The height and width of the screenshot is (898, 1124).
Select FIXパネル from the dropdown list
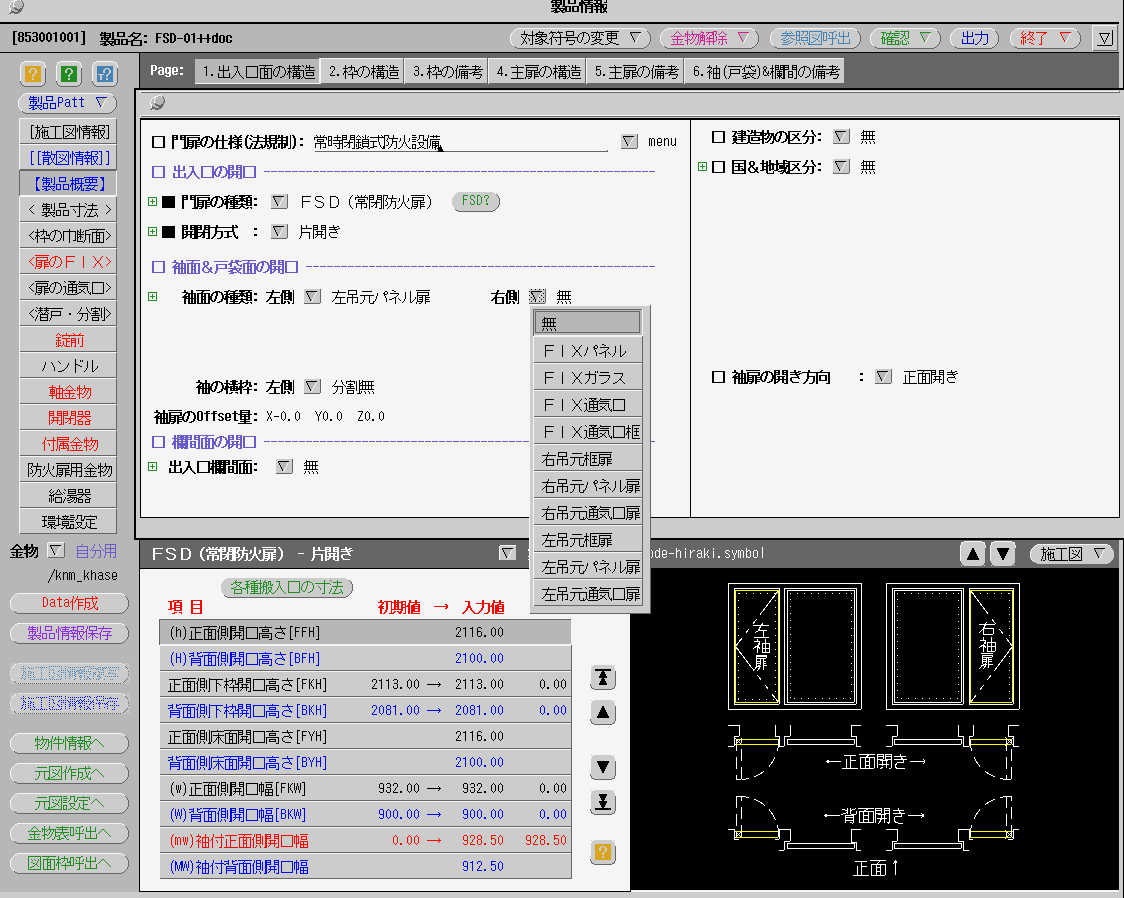pyautogui.click(x=588, y=350)
